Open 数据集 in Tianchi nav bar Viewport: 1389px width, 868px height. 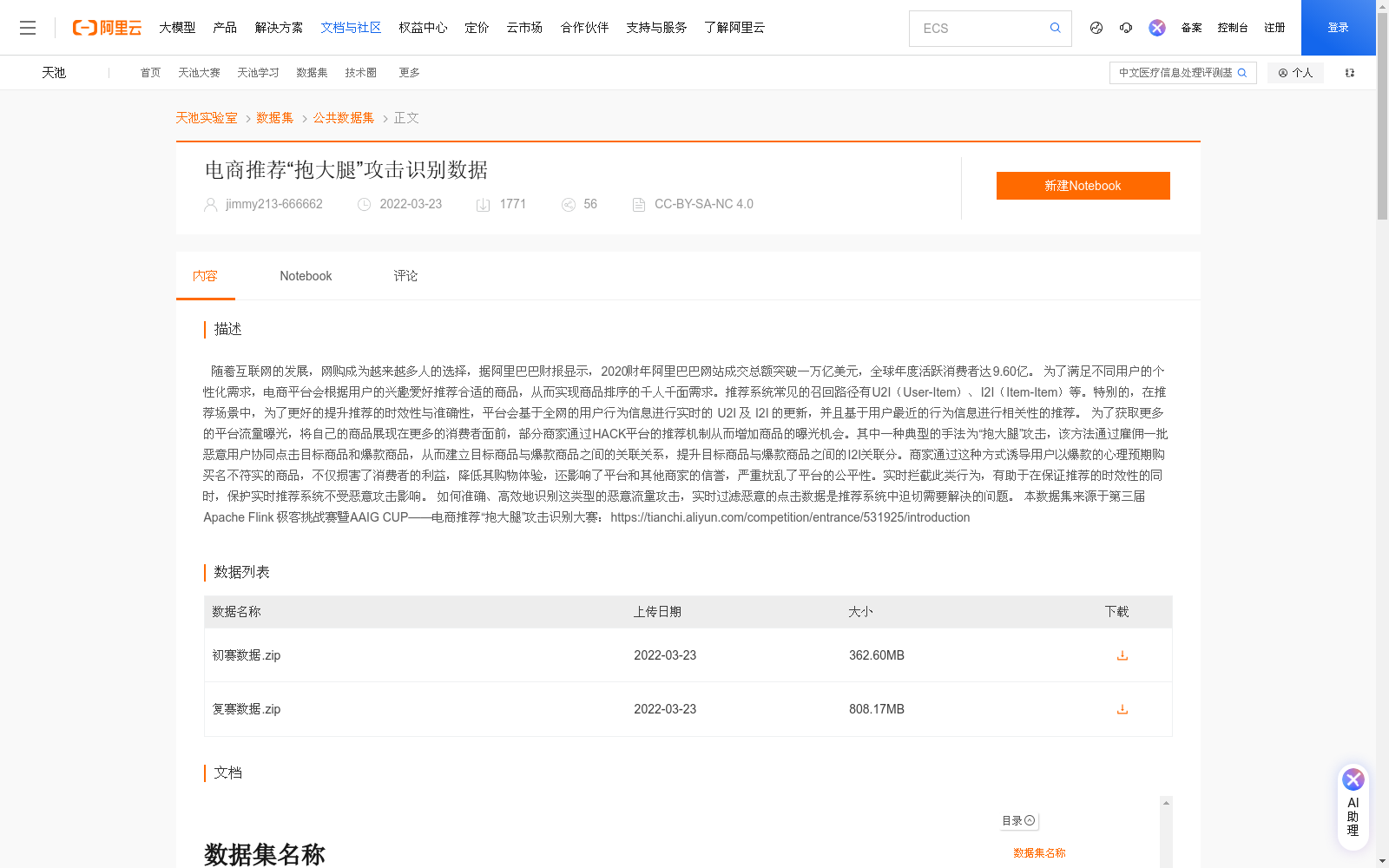pos(312,73)
